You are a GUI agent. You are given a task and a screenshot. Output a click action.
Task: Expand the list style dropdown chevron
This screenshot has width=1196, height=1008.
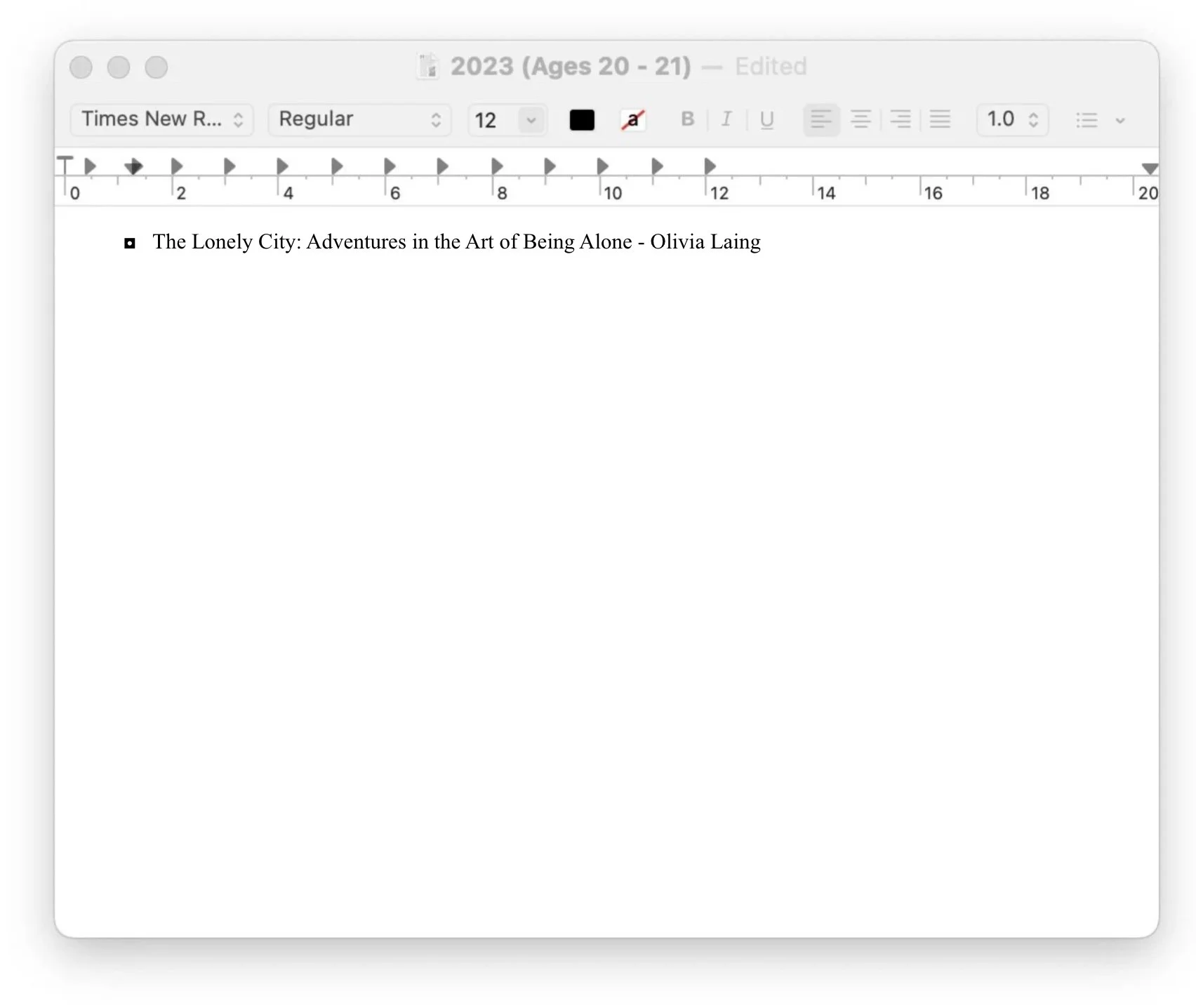click(x=1120, y=121)
